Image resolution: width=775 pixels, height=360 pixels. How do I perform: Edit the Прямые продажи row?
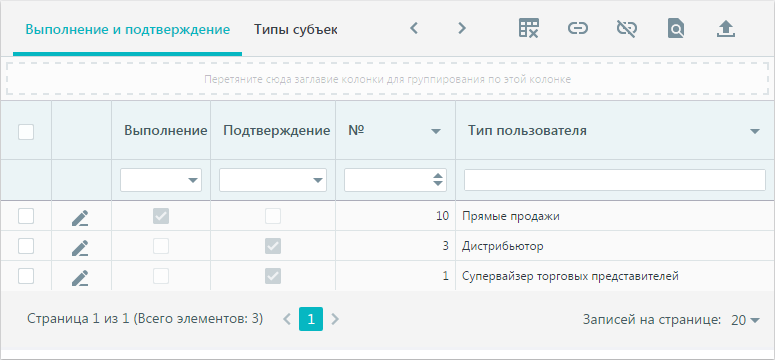coord(80,218)
